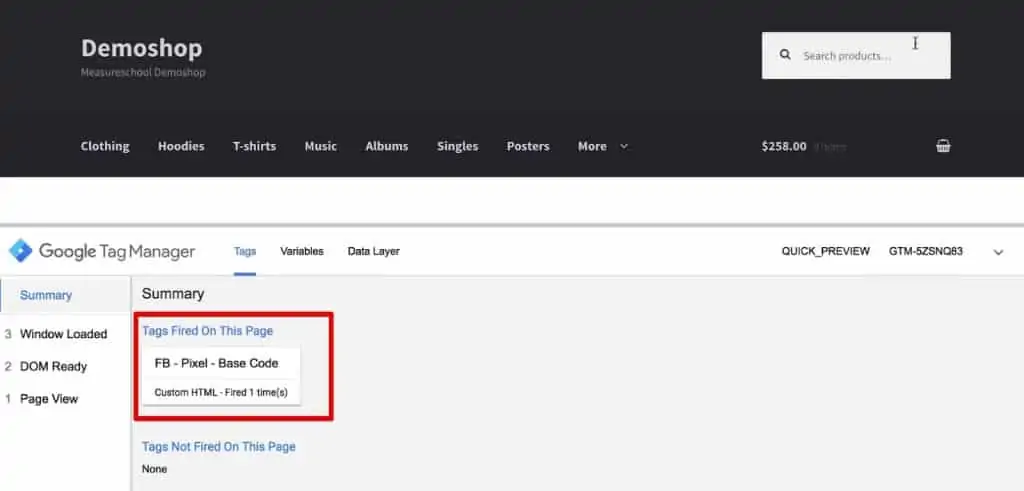Image resolution: width=1024 pixels, height=491 pixels.
Task: Click Tags Not Fired On This Page heading
Action: click(219, 447)
